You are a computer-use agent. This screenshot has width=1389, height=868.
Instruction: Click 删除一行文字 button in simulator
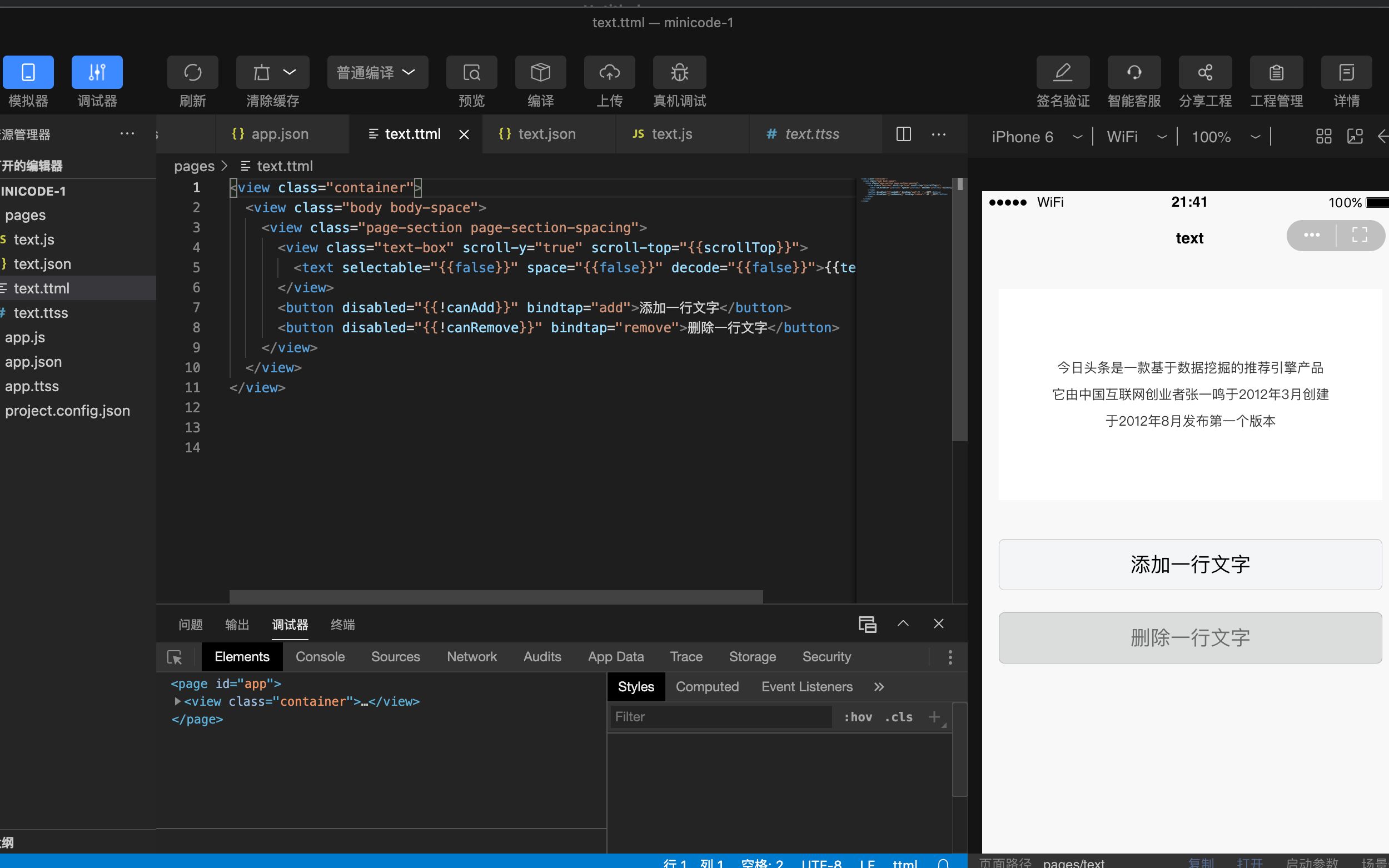(x=1190, y=637)
